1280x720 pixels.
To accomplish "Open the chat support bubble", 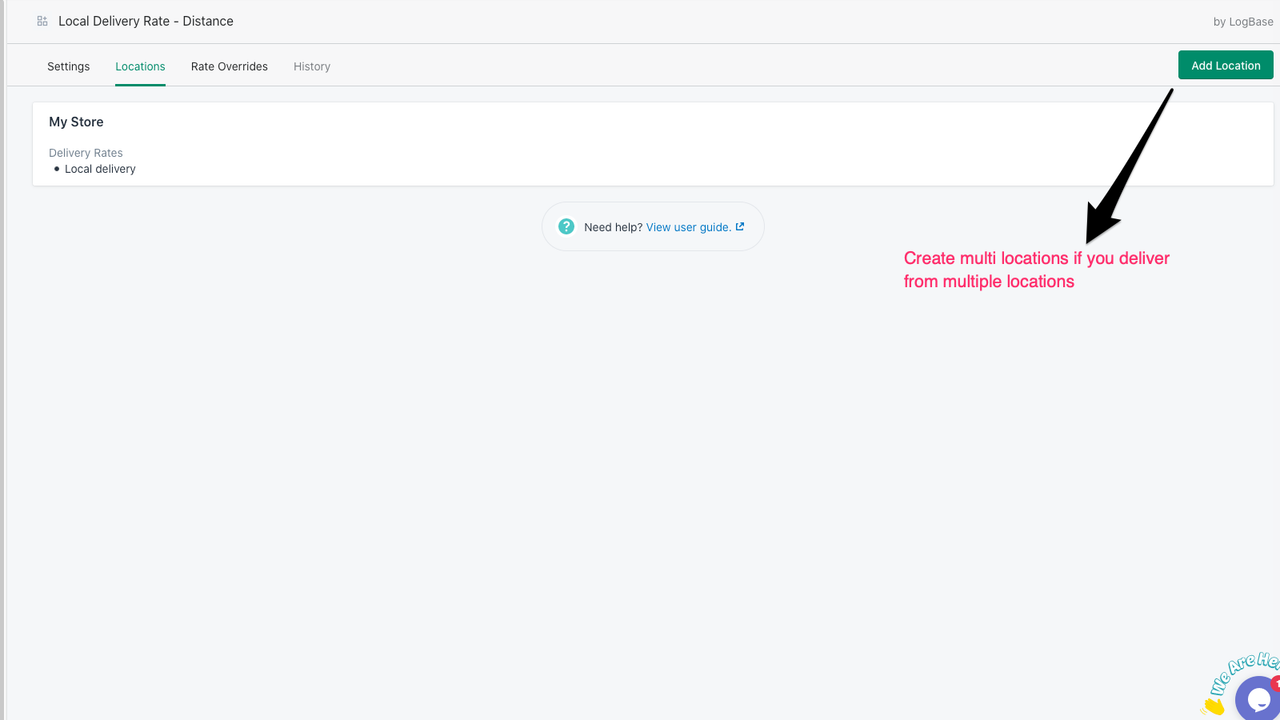I will [1258, 697].
